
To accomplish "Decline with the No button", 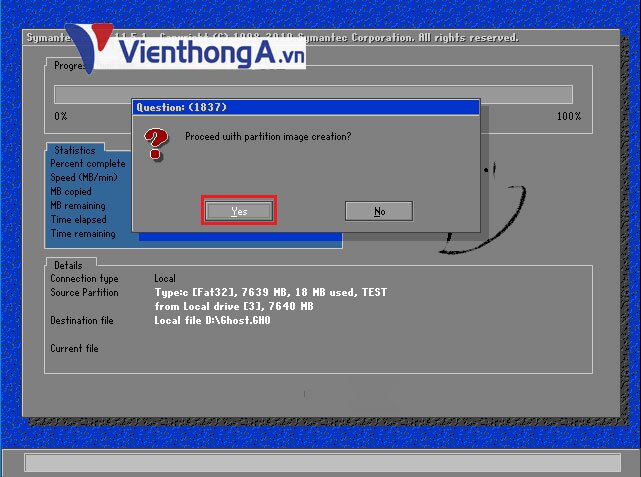I will point(379,211).
